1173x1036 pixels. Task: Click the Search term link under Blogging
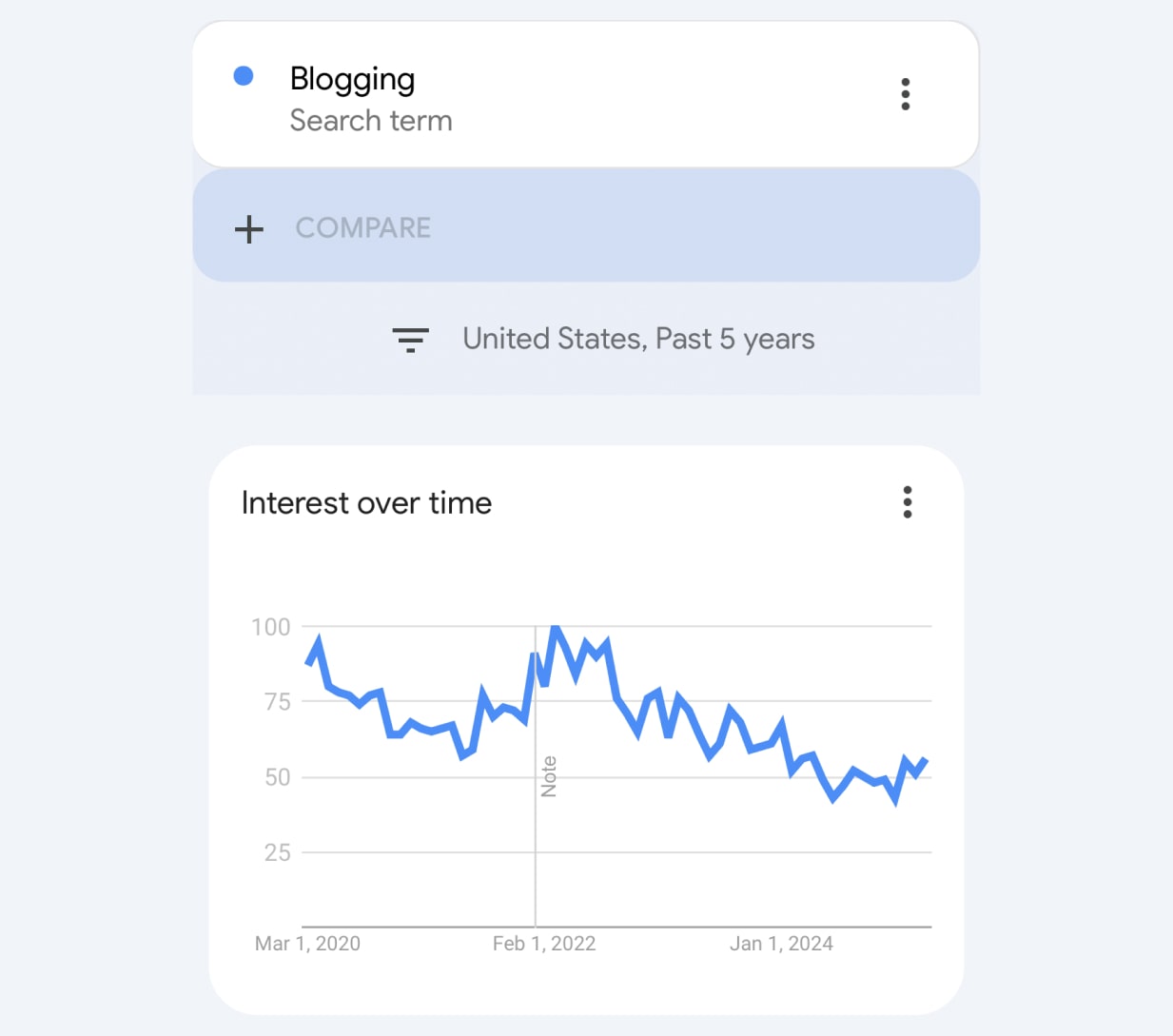click(x=371, y=121)
